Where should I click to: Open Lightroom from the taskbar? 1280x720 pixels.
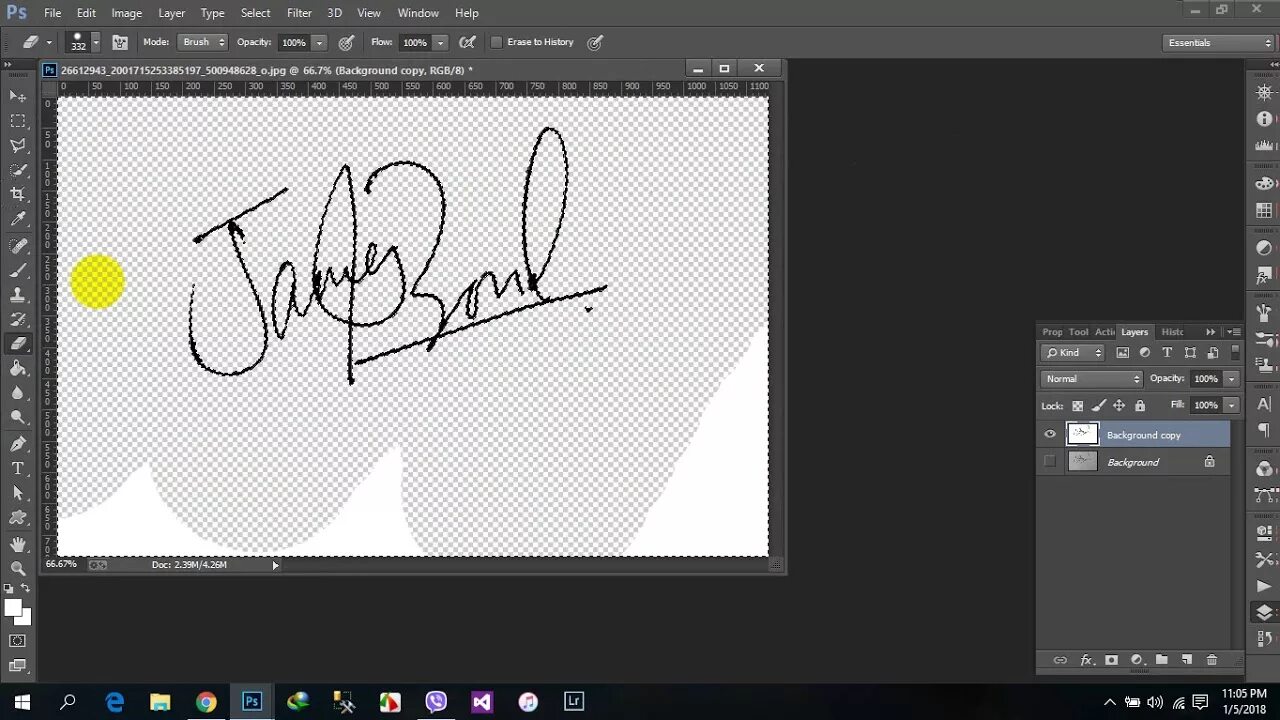coord(574,702)
